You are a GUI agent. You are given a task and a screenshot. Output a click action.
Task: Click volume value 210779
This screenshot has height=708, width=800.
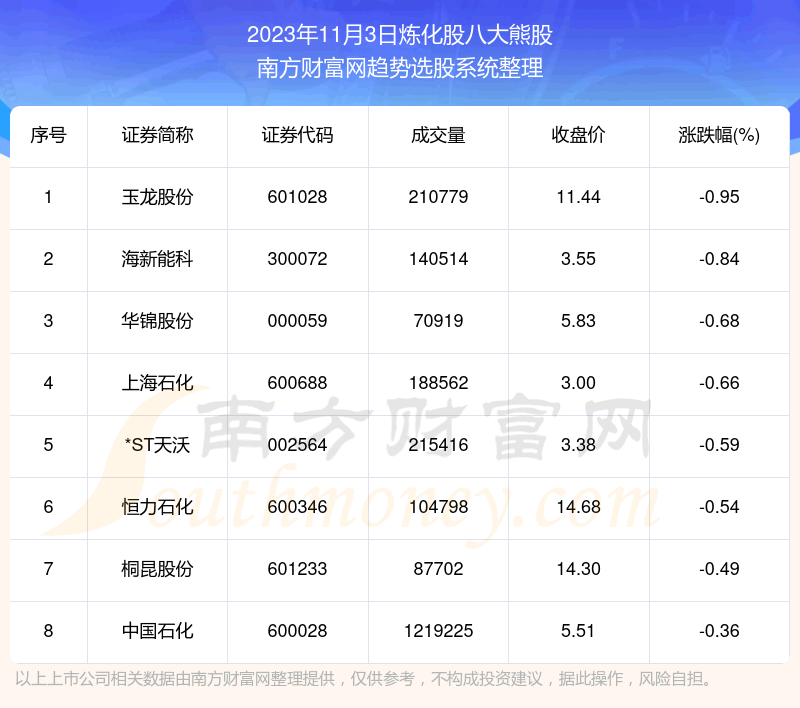click(x=438, y=197)
